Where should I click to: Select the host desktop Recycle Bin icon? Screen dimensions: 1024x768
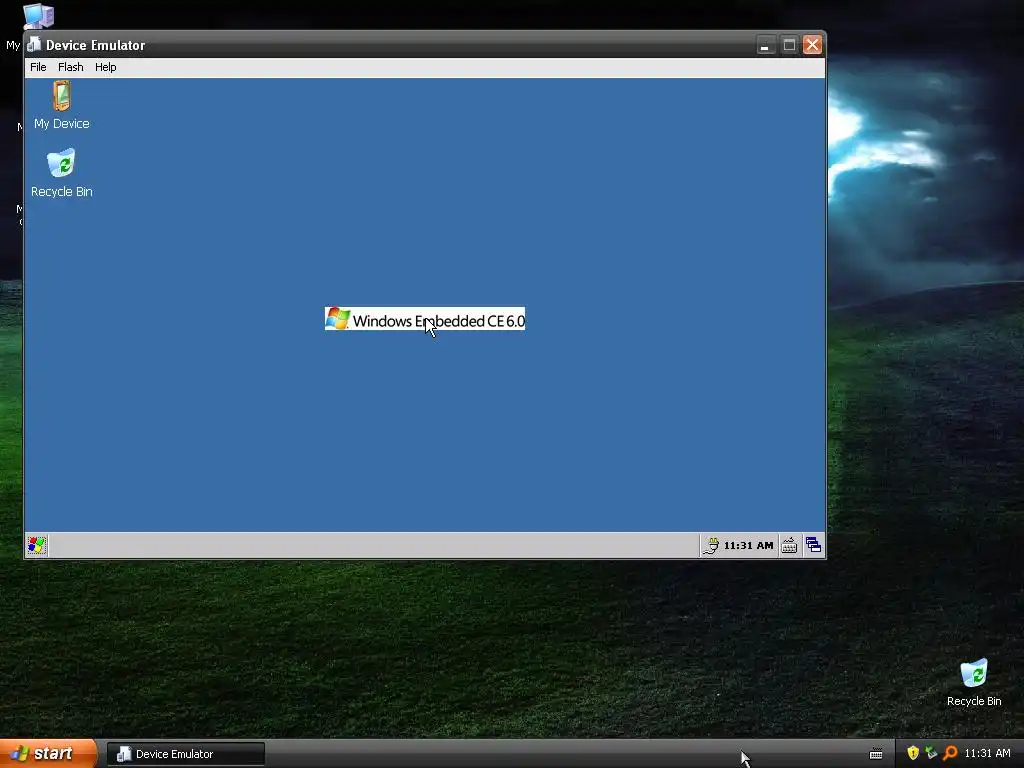pyautogui.click(x=974, y=683)
